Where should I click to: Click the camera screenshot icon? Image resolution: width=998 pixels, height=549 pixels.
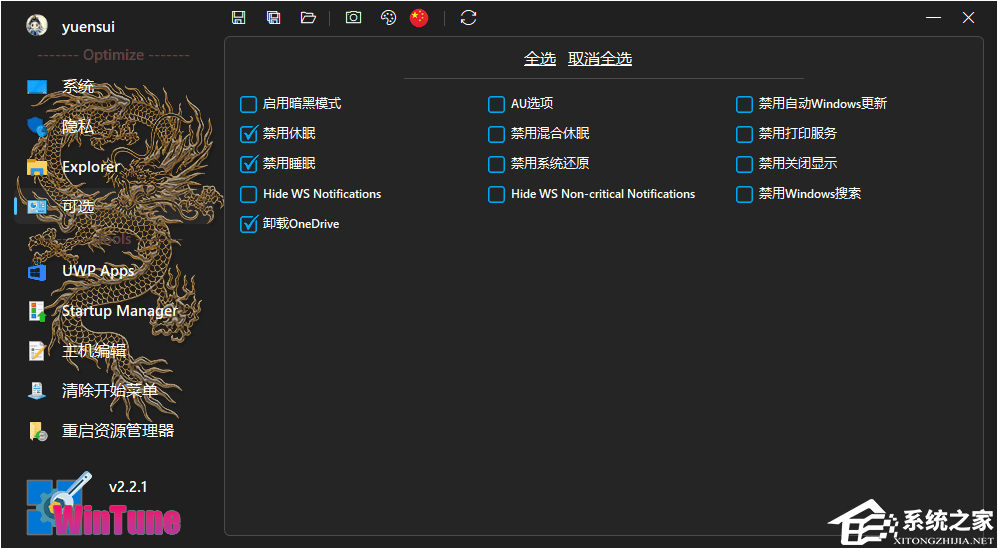coord(353,18)
